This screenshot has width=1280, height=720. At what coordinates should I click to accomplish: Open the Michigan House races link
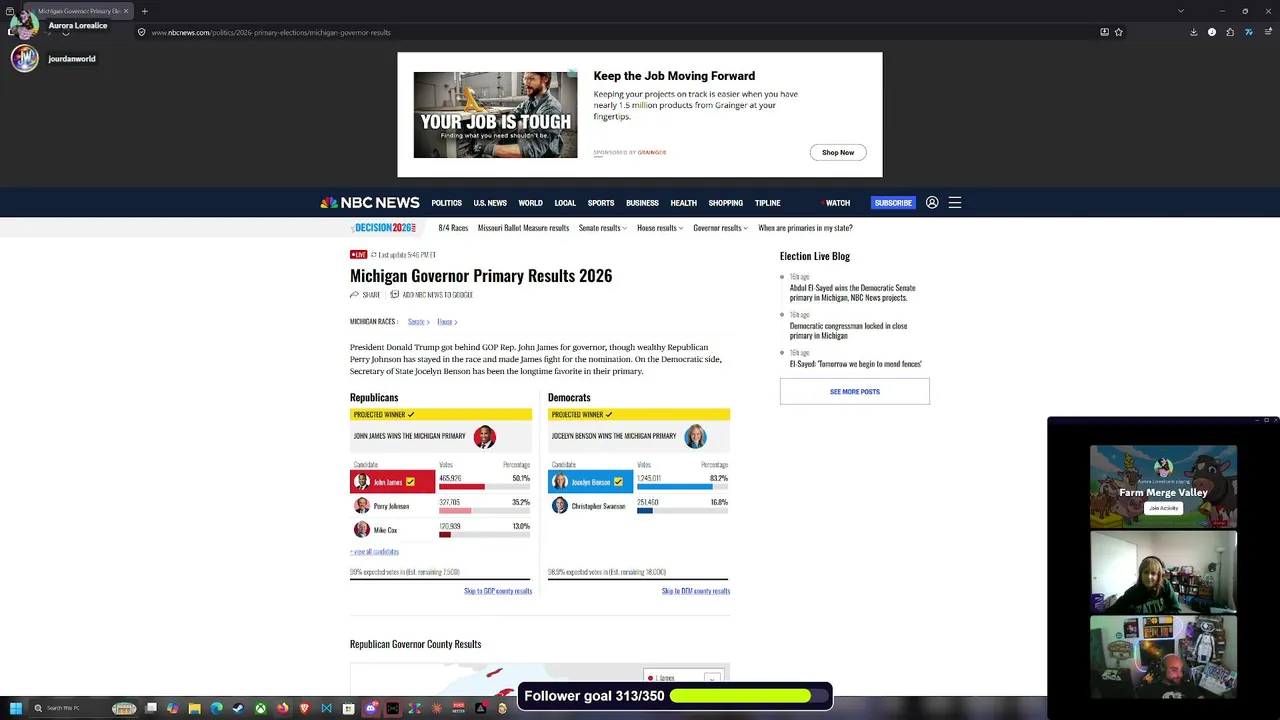point(447,322)
